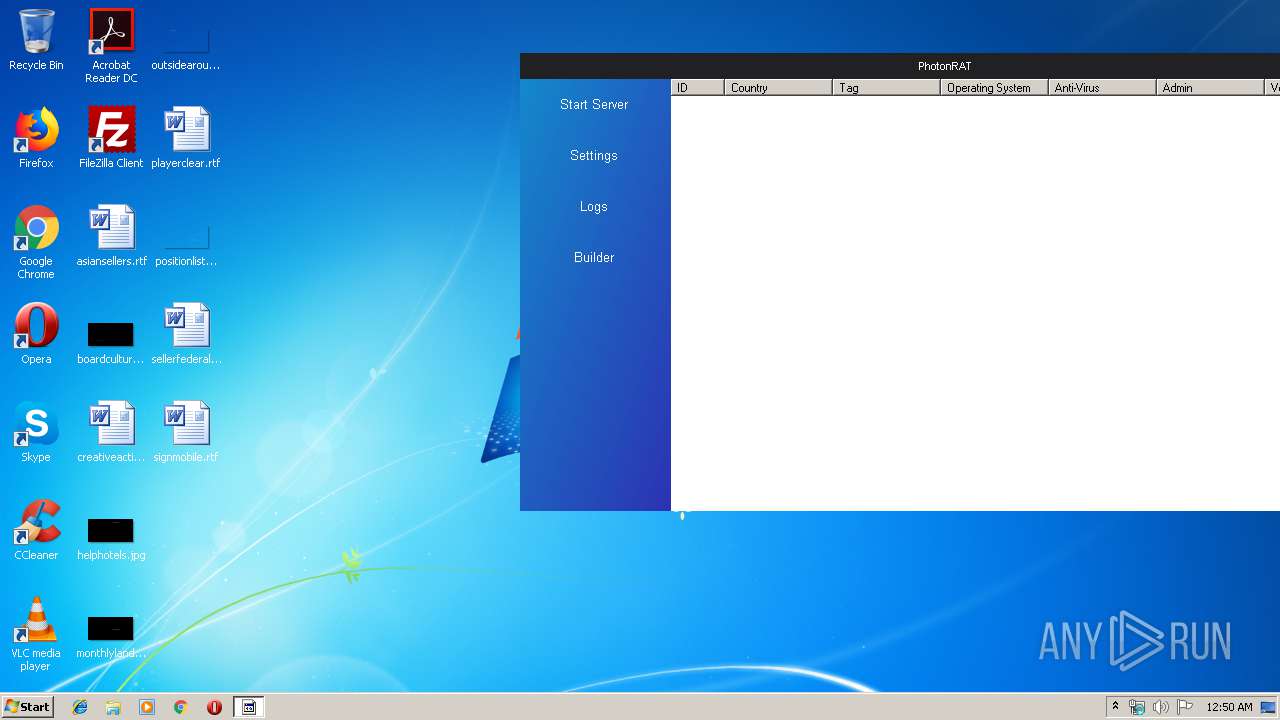Image resolution: width=1280 pixels, height=720 pixels.
Task: Select the monthlyland... desktop file
Action: click(x=111, y=636)
